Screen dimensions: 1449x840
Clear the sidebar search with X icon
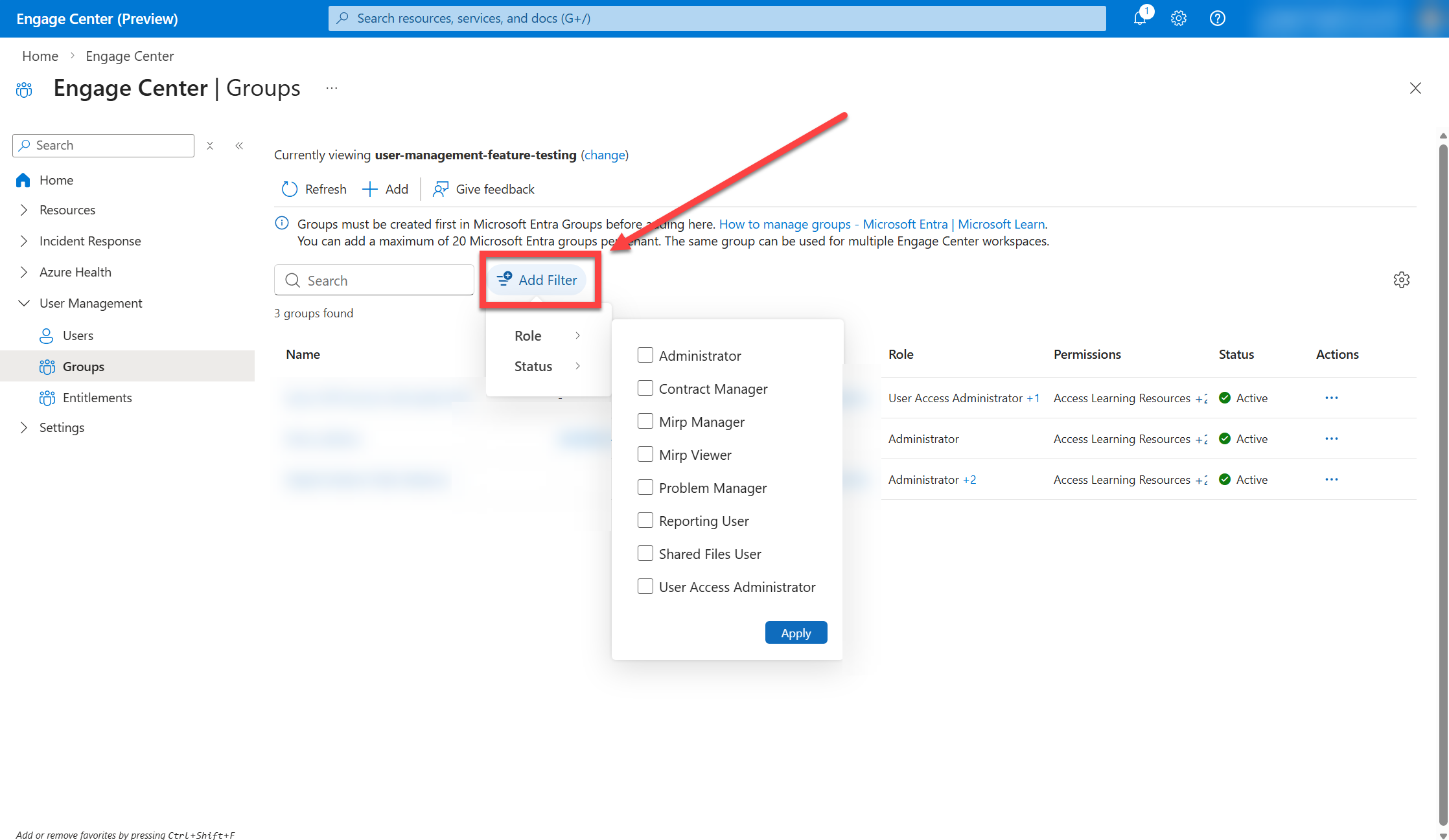click(210, 146)
